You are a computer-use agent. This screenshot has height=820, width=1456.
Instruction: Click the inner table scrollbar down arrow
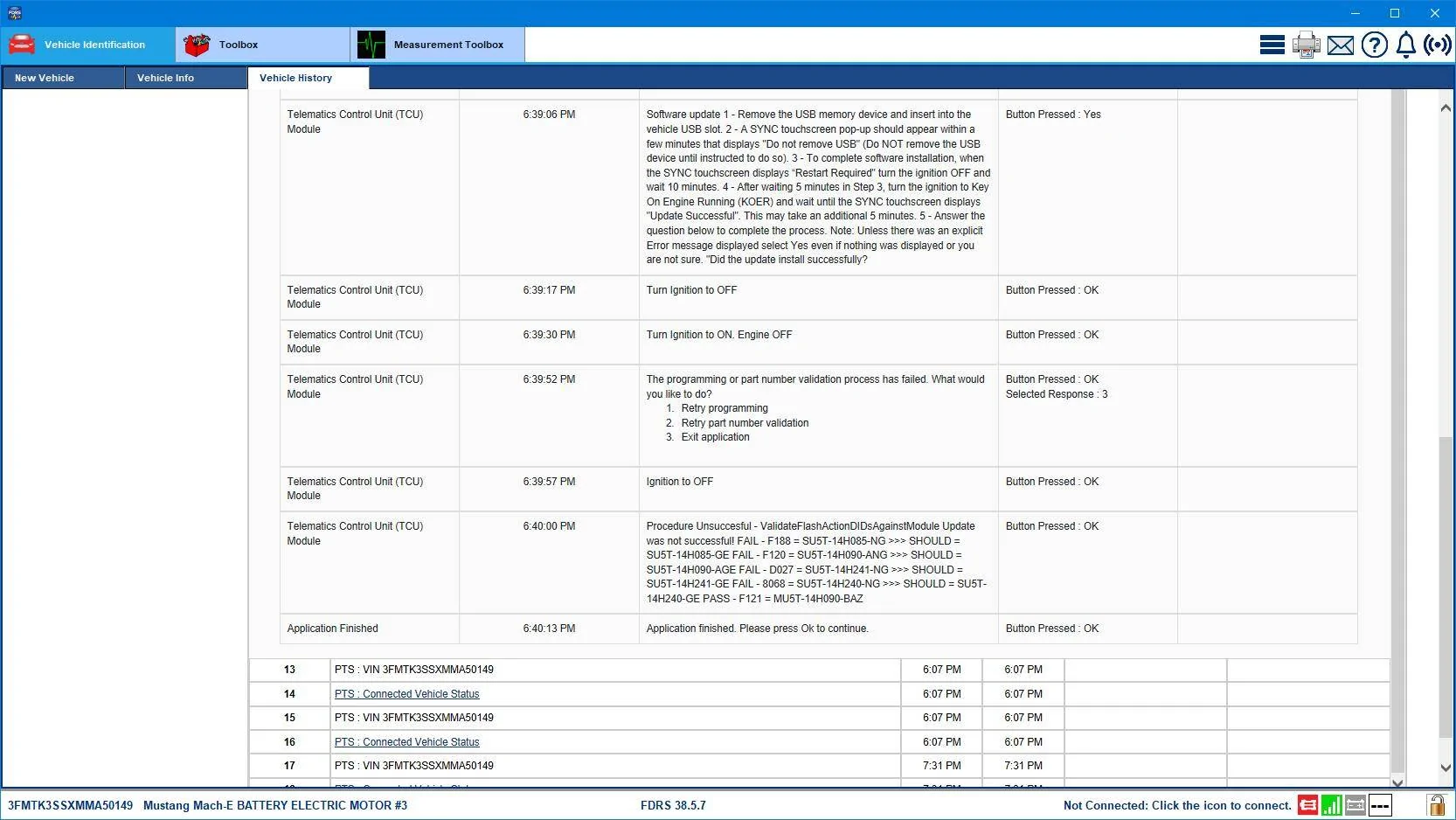[x=1397, y=782]
